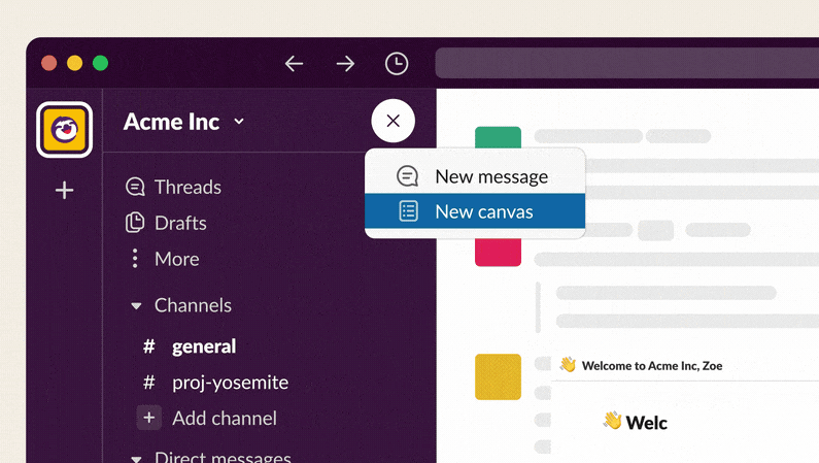This screenshot has height=463, width=819.
Task: Click the search bar at the top
Action: pyautogui.click(x=626, y=64)
